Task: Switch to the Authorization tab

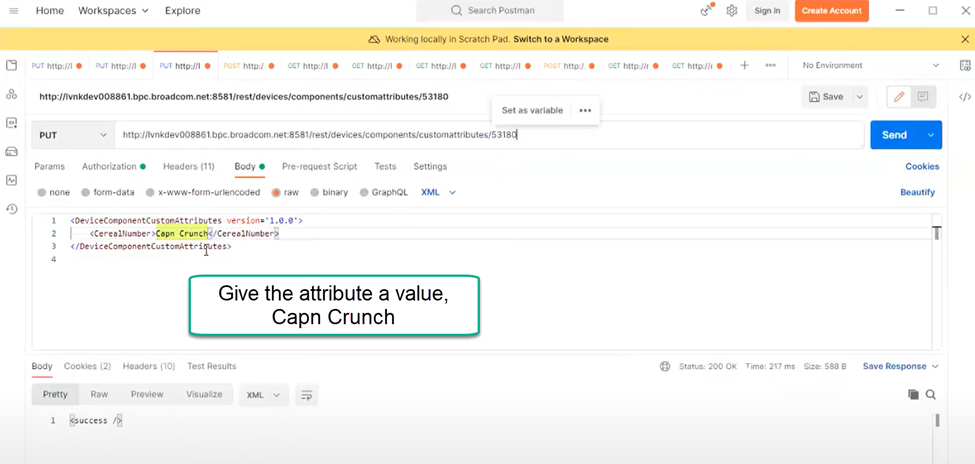Action: 113,167
